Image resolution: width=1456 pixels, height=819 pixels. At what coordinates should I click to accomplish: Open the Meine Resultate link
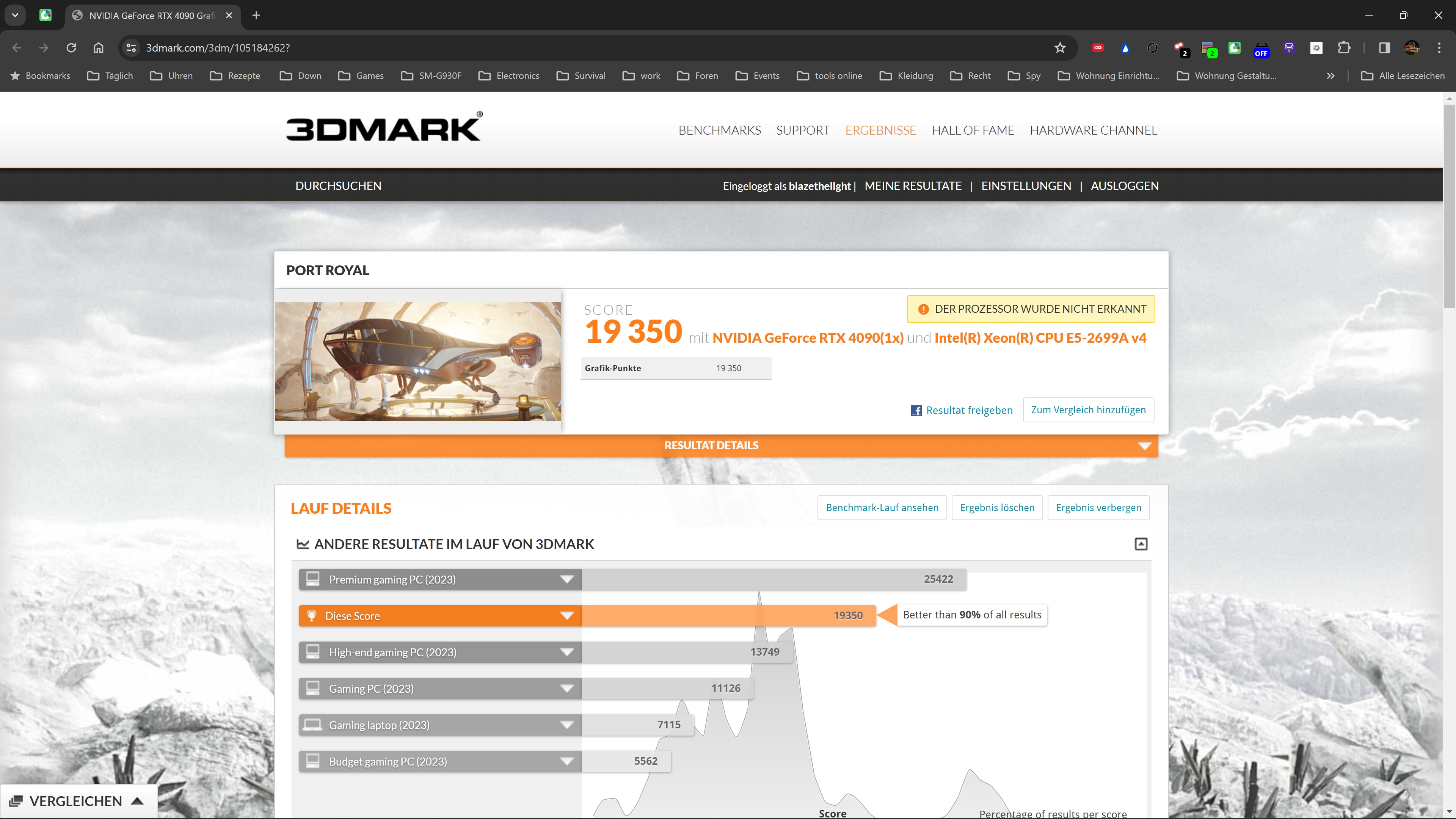tap(912, 186)
